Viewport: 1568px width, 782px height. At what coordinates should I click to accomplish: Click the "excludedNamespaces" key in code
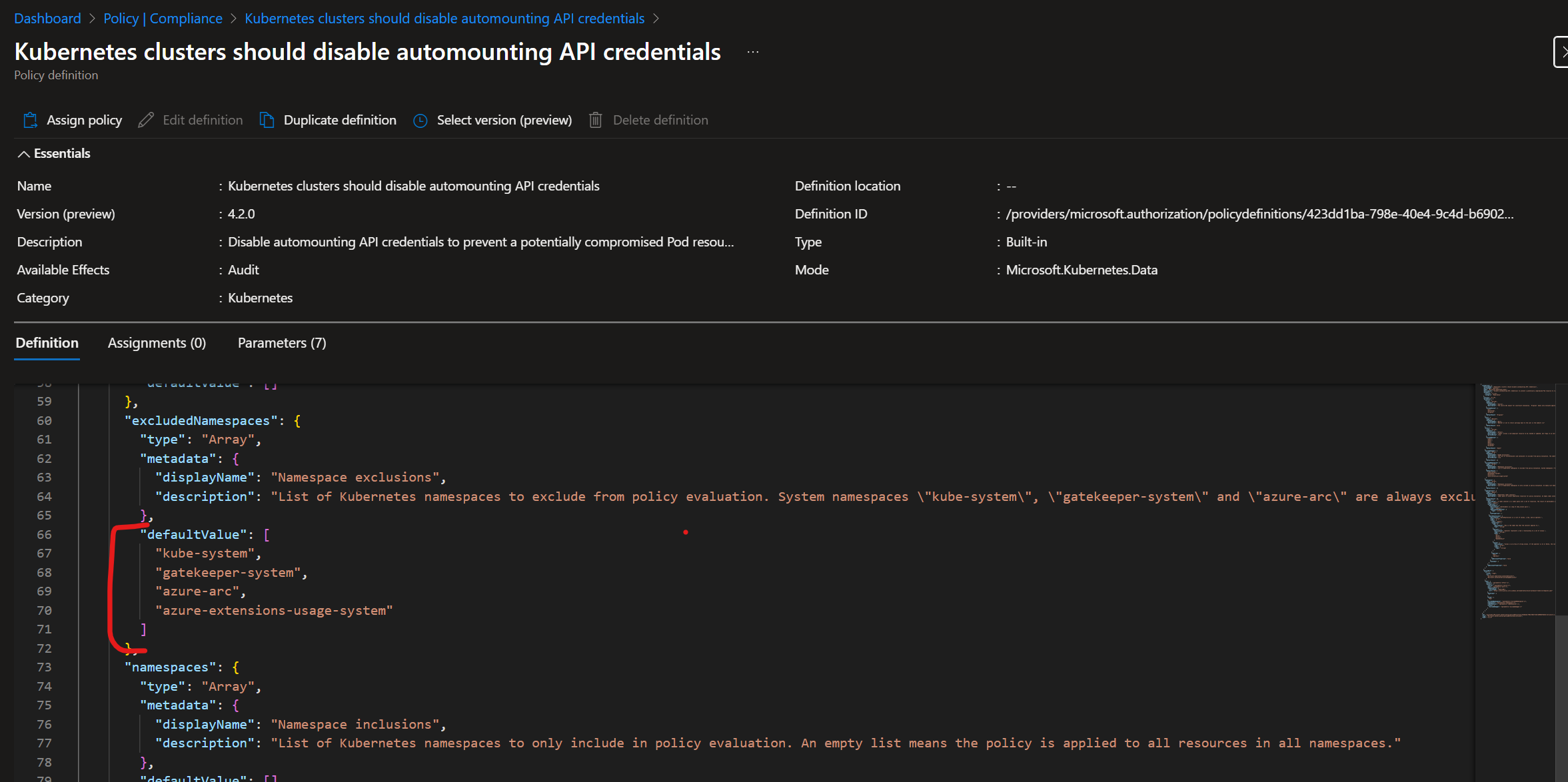pyautogui.click(x=201, y=420)
